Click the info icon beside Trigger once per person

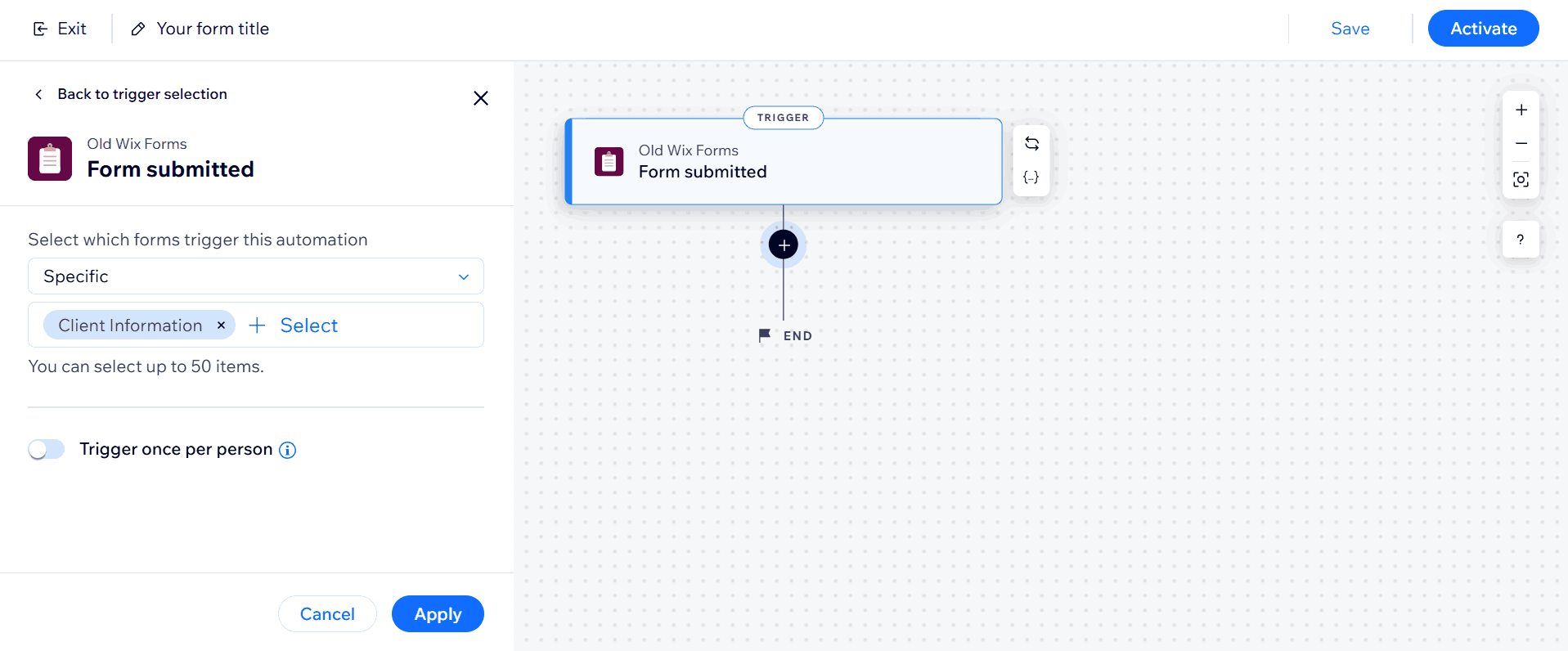pos(287,450)
